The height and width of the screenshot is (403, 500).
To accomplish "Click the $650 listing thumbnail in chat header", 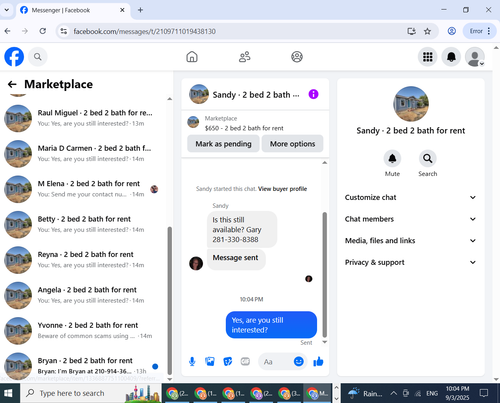I will pos(193,122).
